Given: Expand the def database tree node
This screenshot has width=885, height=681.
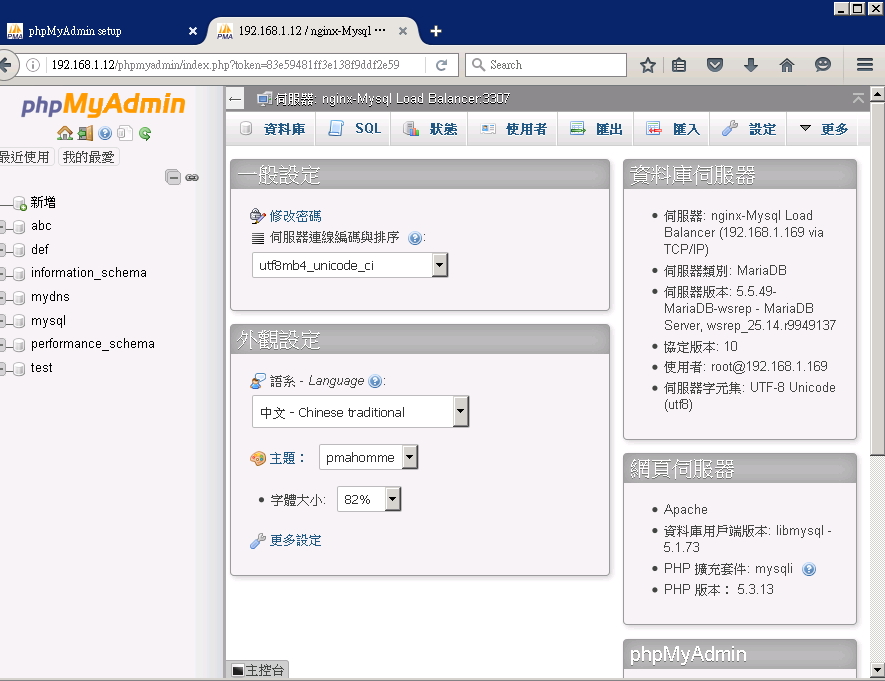Looking at the screenshot, I should (x=3, y=250).
